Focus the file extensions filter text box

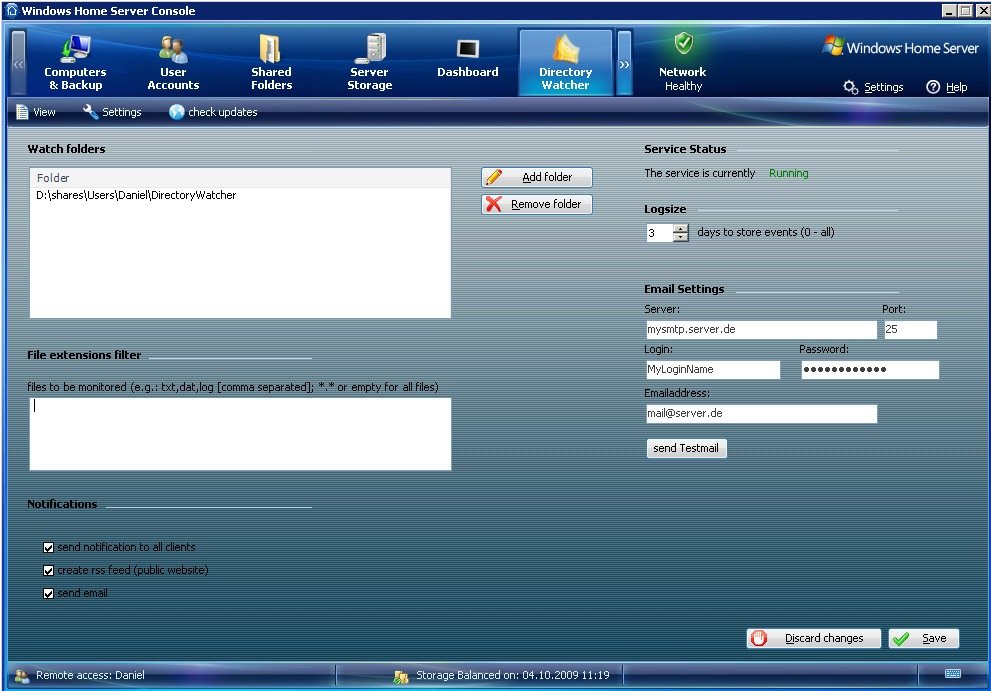point(240,434)
